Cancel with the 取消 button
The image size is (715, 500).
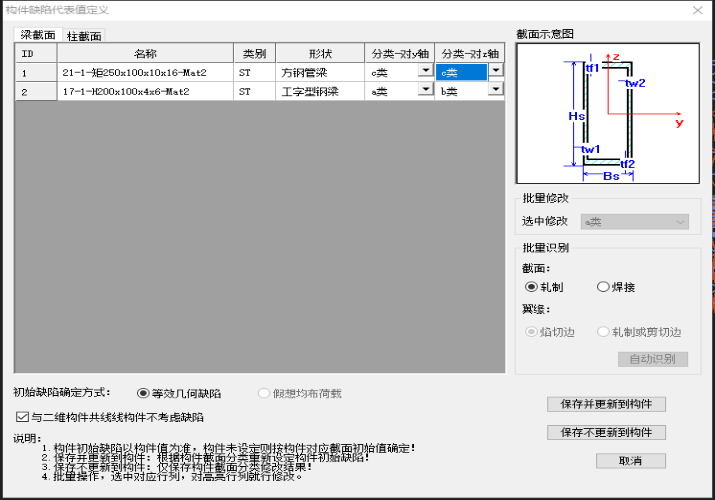coord(630,461)
